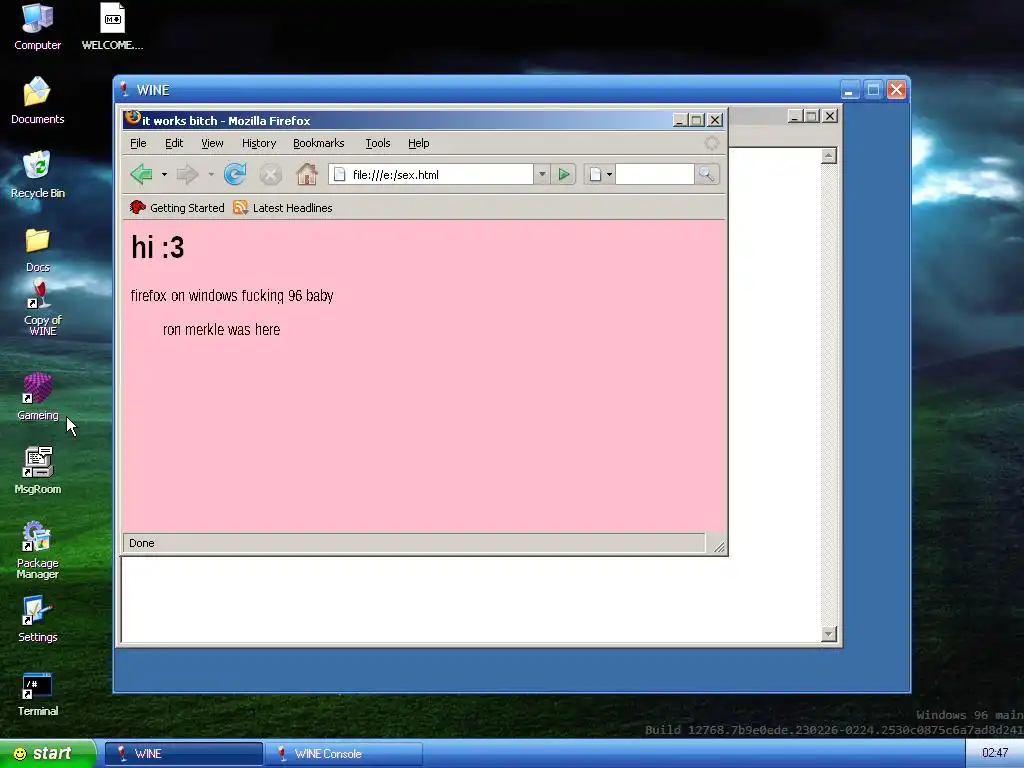
Task: Click the Getting Started bookmark
Action: [x=177, y=208]
